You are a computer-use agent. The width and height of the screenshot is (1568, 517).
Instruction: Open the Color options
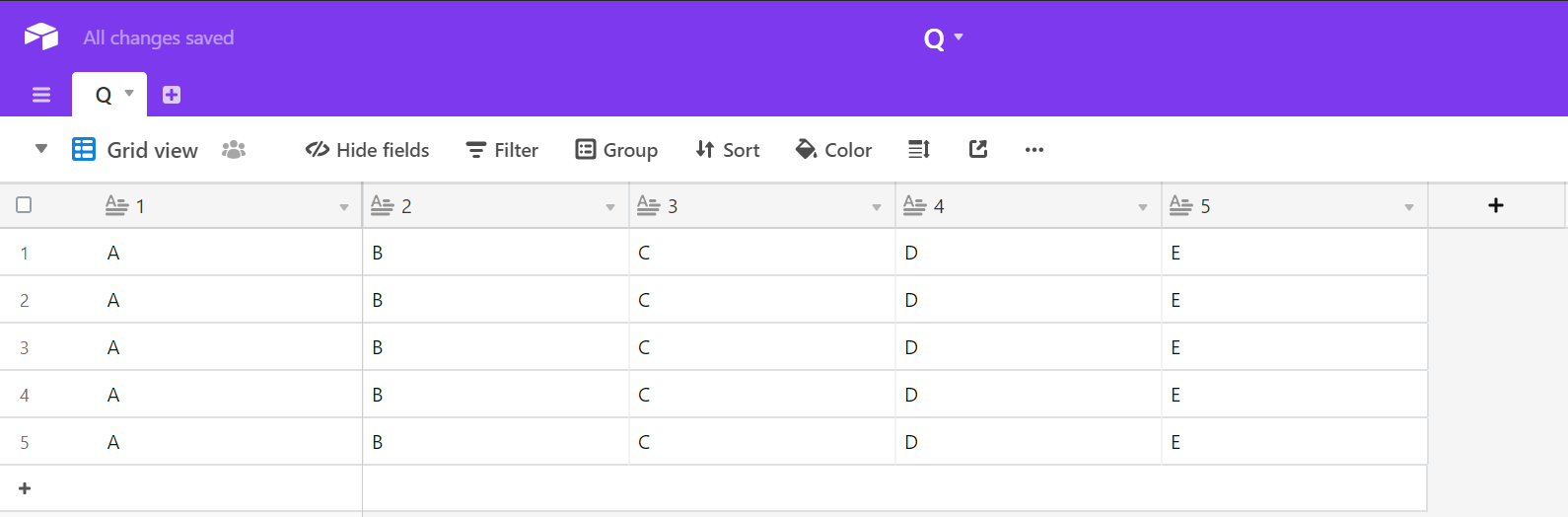pyautogui.click(x=833, y=150)
